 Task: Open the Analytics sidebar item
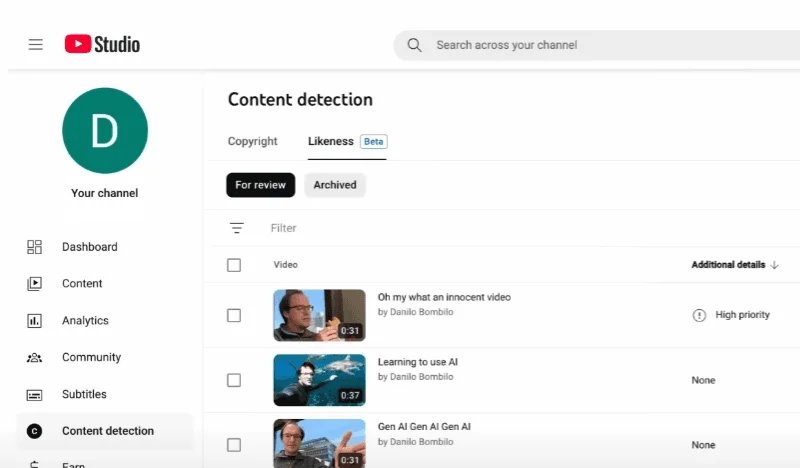[x=85, y=321]
